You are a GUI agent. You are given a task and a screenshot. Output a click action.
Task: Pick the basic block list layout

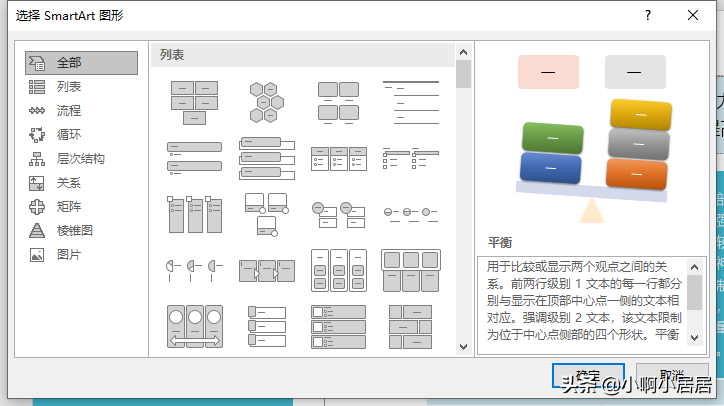194,103
